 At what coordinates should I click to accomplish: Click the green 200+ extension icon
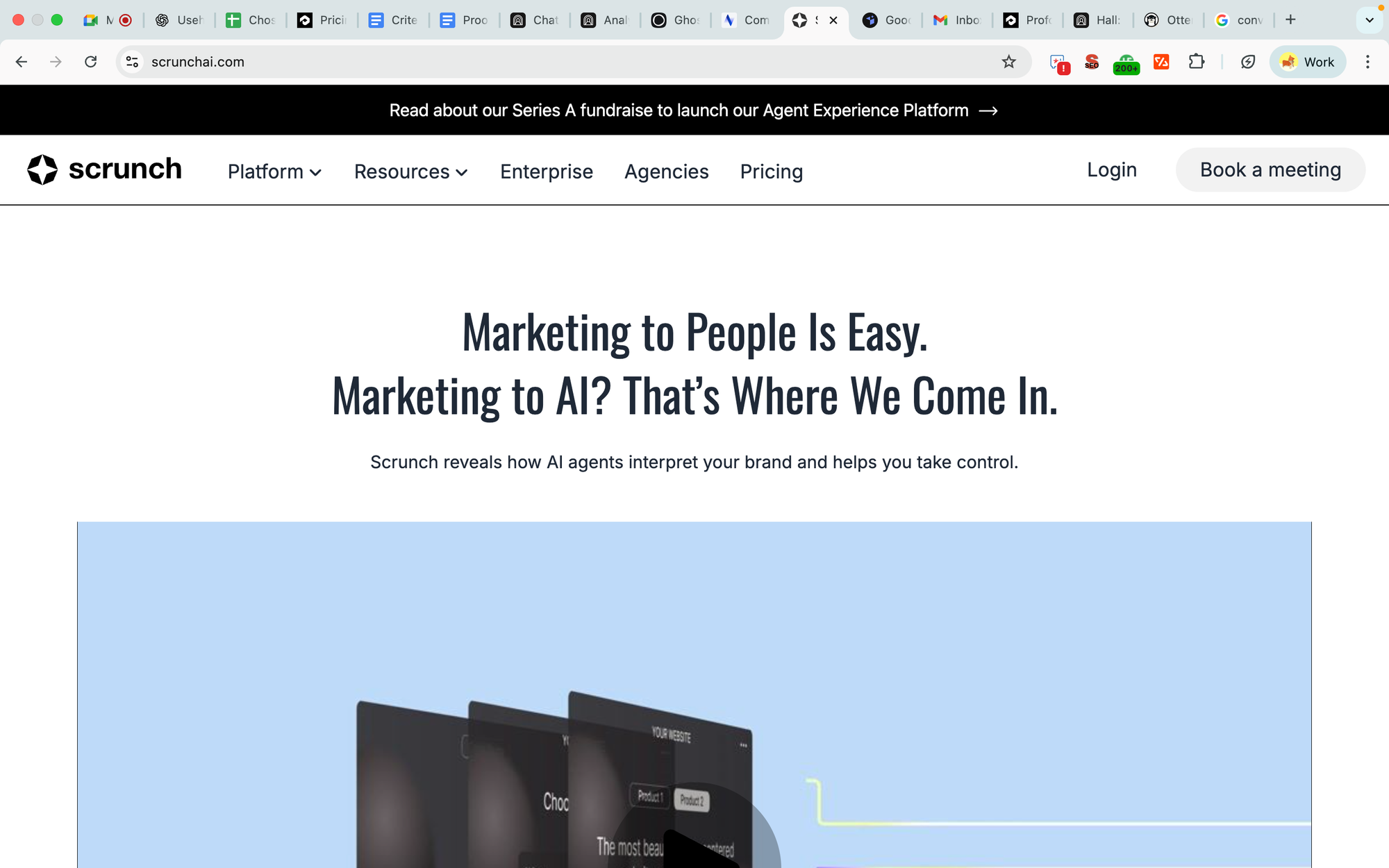coord(1126,64)
